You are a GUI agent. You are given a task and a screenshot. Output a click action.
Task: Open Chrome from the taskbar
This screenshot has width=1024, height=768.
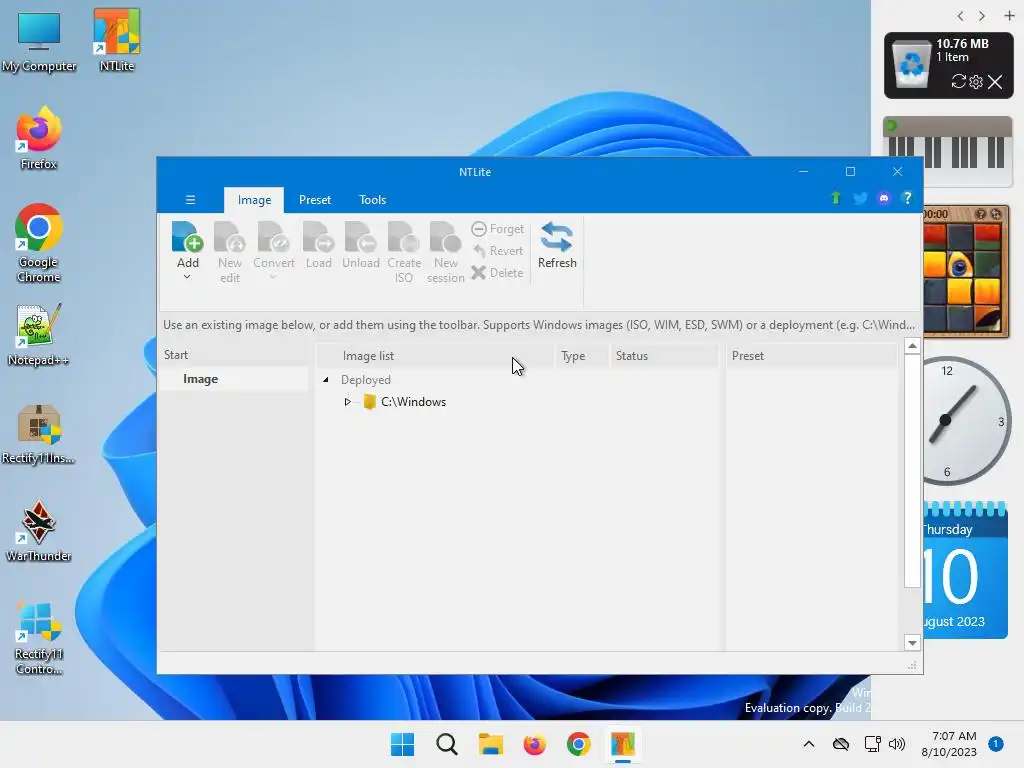[x=578, y=744]
